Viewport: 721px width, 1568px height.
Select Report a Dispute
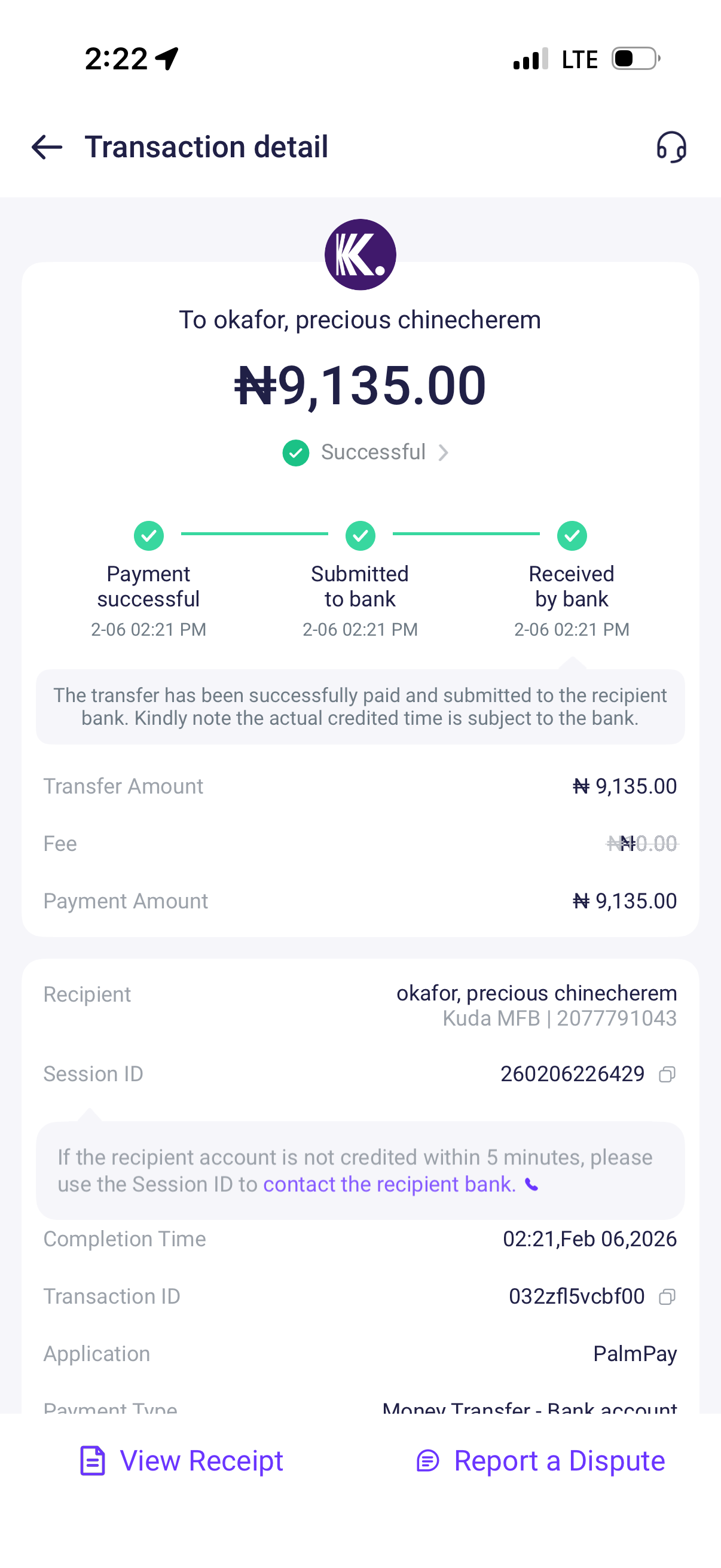coord(558,1461)
